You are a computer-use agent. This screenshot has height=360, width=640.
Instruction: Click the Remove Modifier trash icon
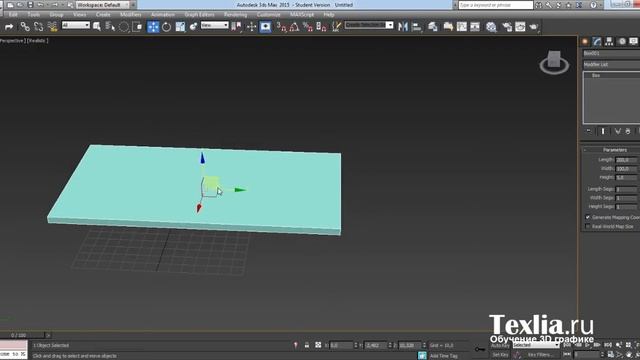628,131
